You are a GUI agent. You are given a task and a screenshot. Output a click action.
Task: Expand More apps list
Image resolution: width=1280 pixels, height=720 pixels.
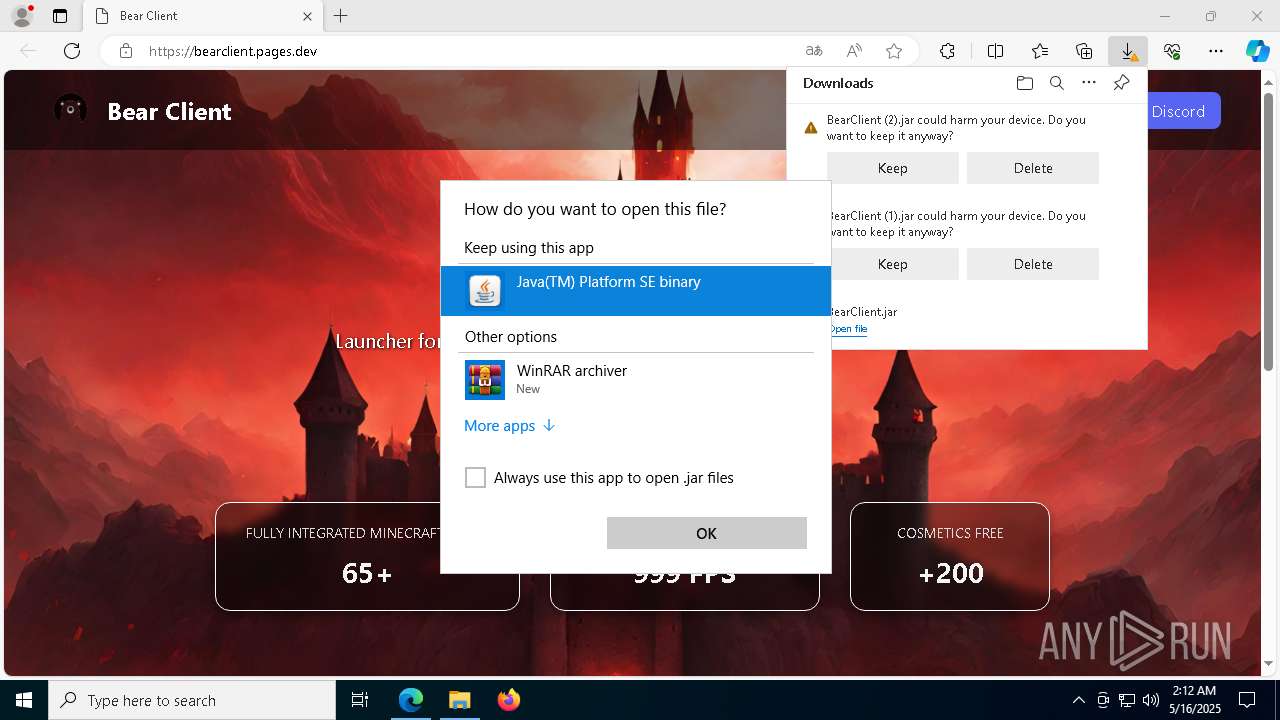click(509, 426)
